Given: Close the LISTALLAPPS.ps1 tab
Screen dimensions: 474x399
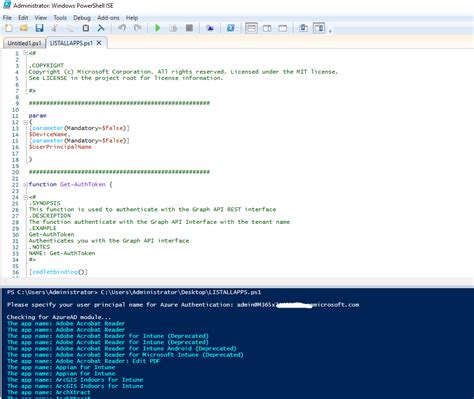Looking at the screenshot, I should coord(99,43).
